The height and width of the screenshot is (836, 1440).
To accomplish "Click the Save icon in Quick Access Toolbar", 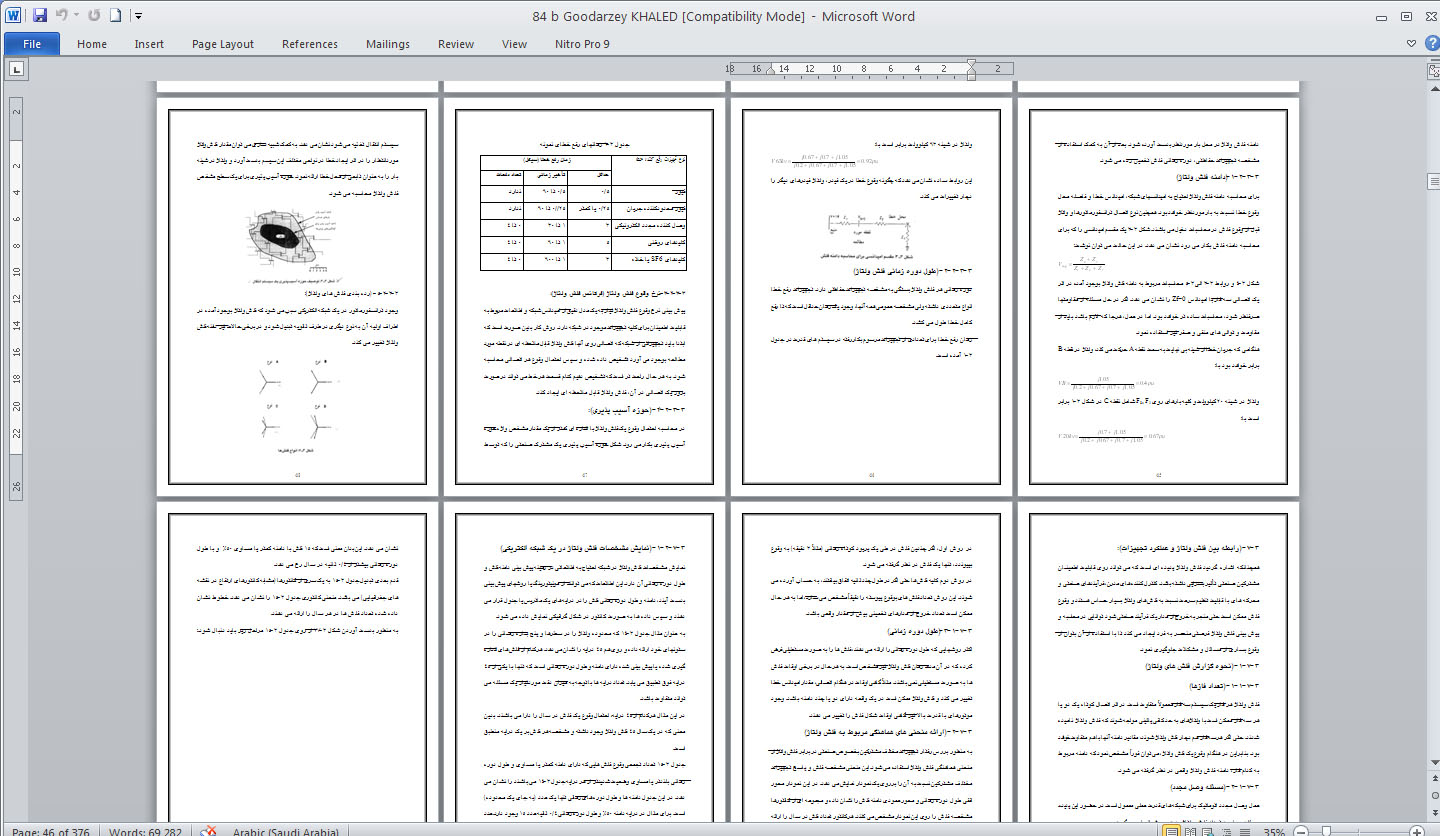I will pos(40,16).
